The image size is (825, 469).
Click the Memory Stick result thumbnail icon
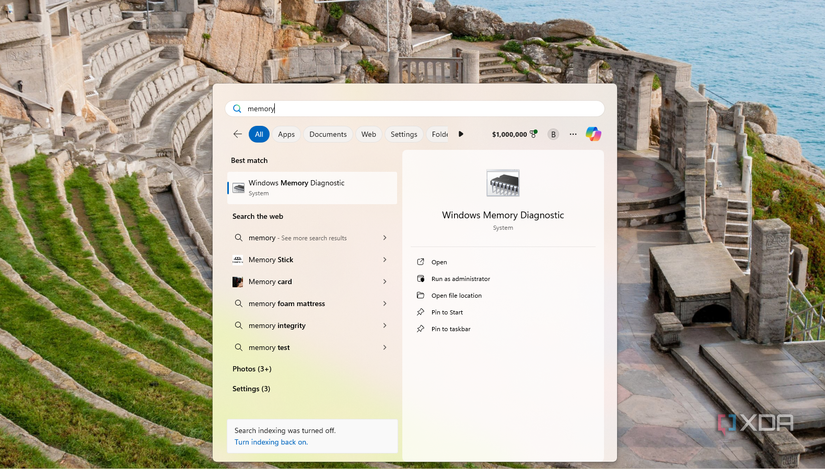[238, 260]
